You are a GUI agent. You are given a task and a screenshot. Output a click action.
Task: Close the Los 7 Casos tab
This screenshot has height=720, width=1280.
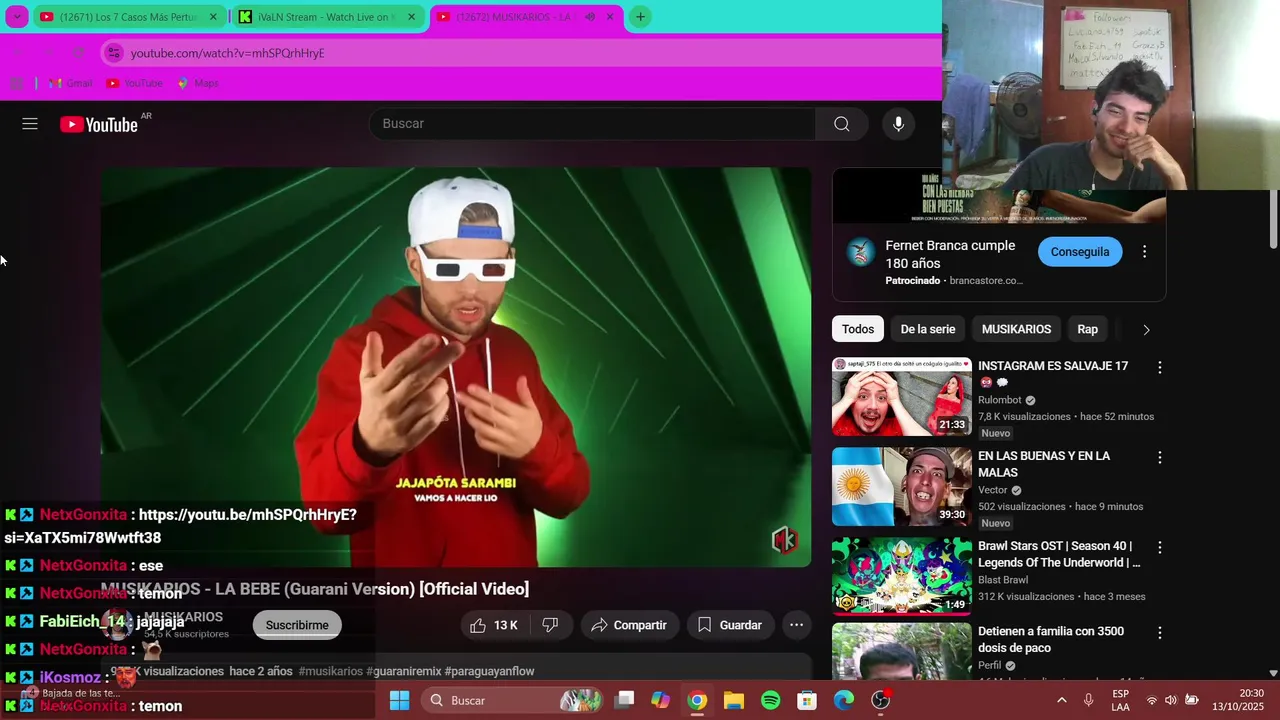click(x=213, y=17)
